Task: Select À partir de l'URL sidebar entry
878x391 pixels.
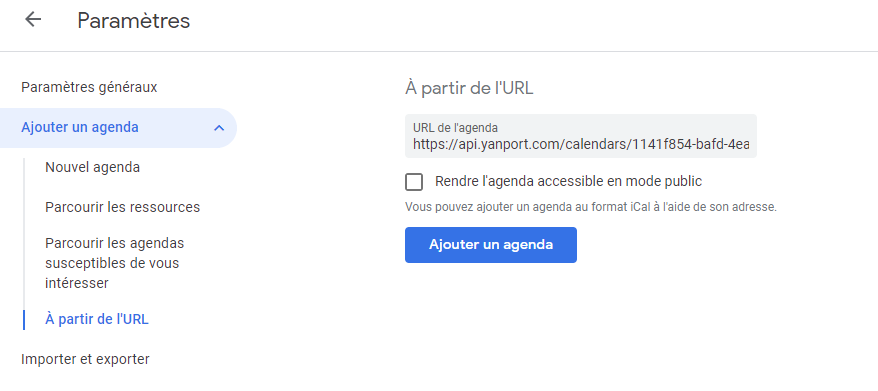Action: (97, 319)
